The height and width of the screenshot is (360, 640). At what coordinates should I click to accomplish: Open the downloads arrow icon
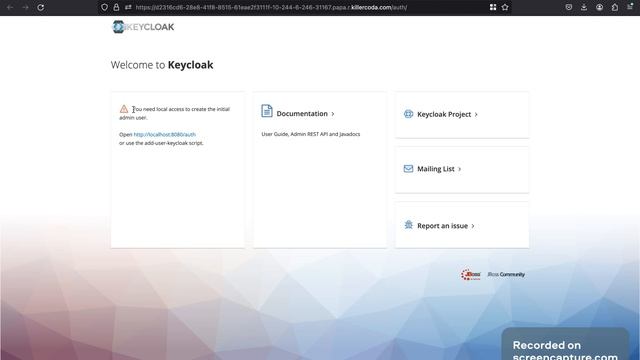(584, 7)
